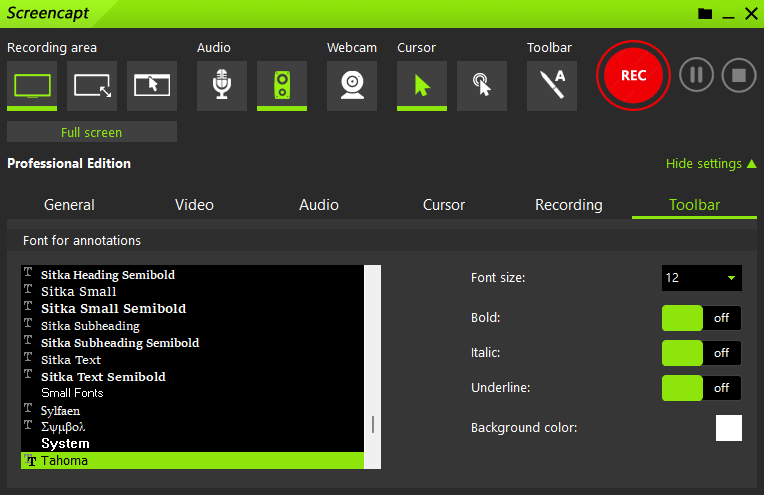The image size is (764, 495).
Task: Select the Symbol font entry
Action: click(x=192, y=427)
